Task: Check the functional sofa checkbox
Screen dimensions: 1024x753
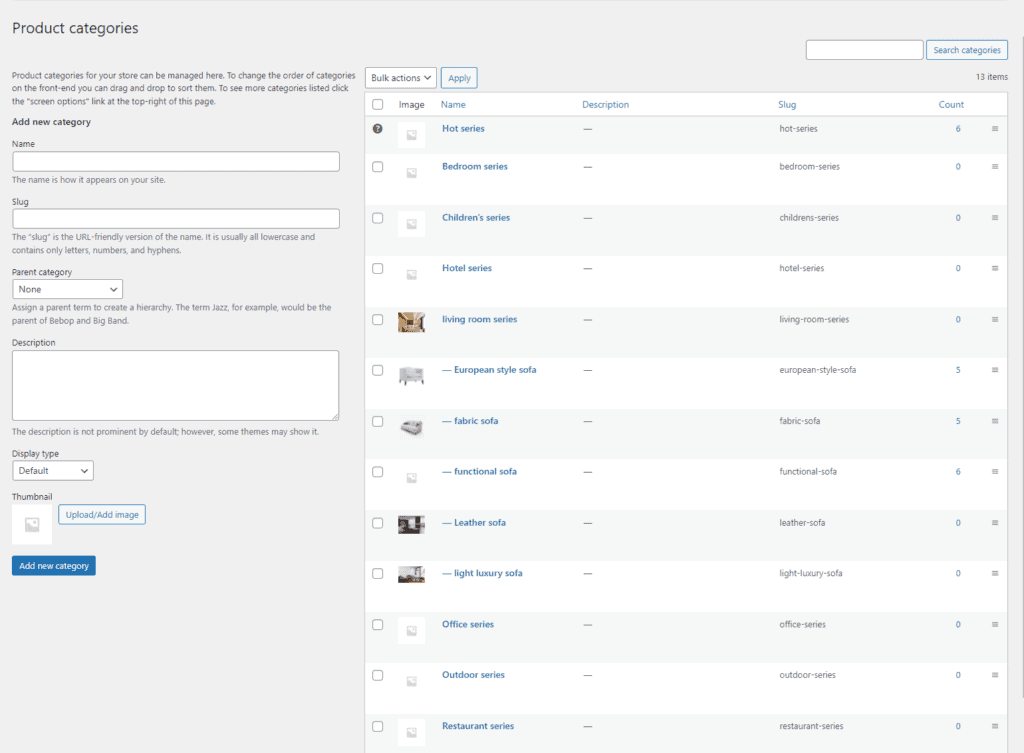Action: point(377,472)
